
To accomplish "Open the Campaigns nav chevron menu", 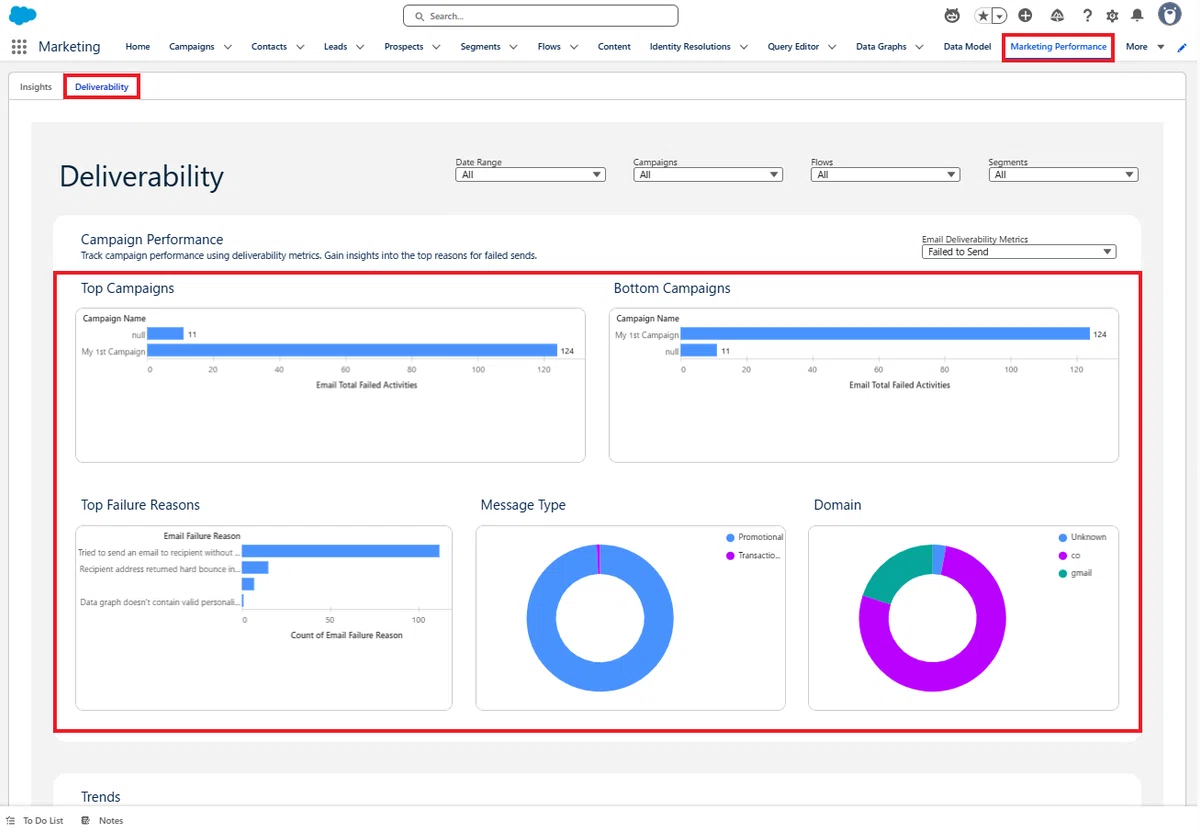I will [228, 47].
